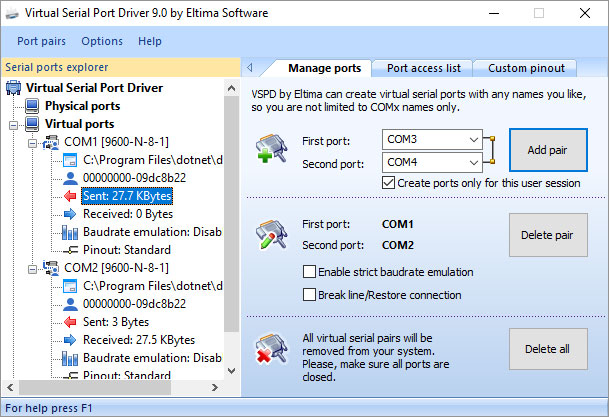Click the edit pair connector icon with pencil
Screen dimensions: 609x417
point(271,235)
